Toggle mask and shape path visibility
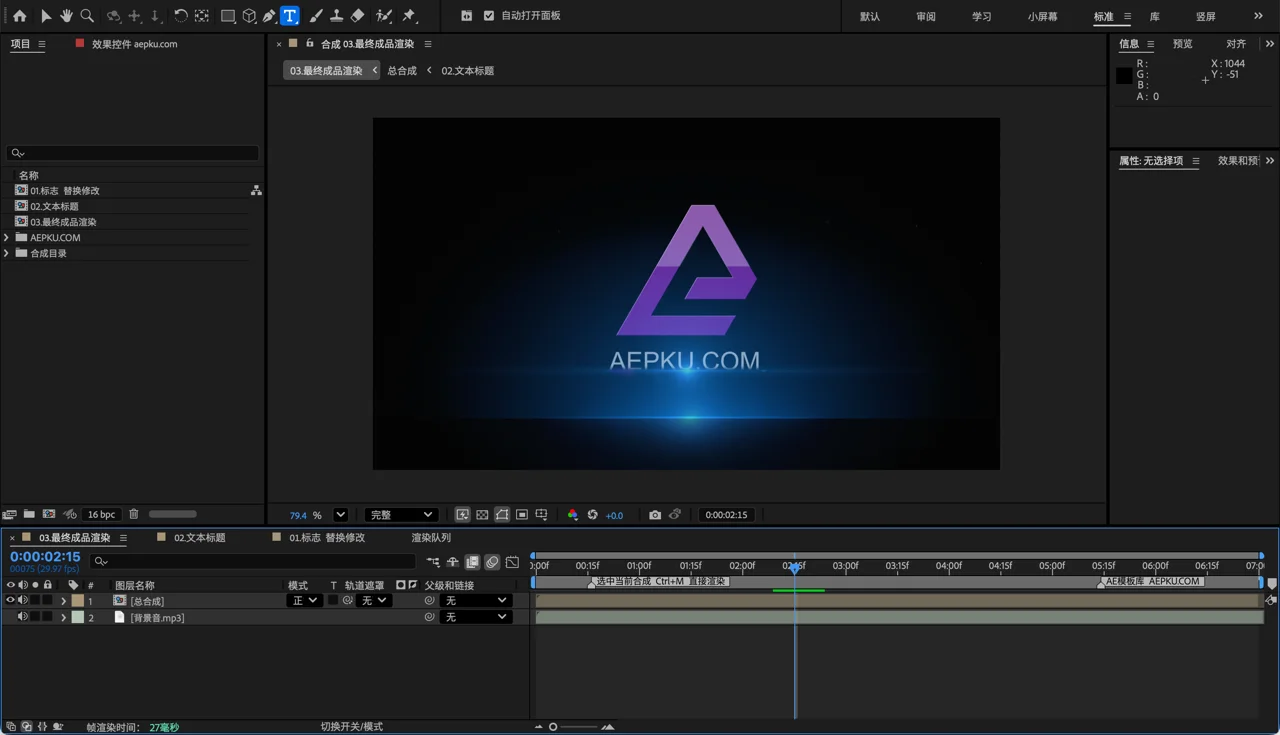This screenshot has height=735, width=1280. pos(502,515)
